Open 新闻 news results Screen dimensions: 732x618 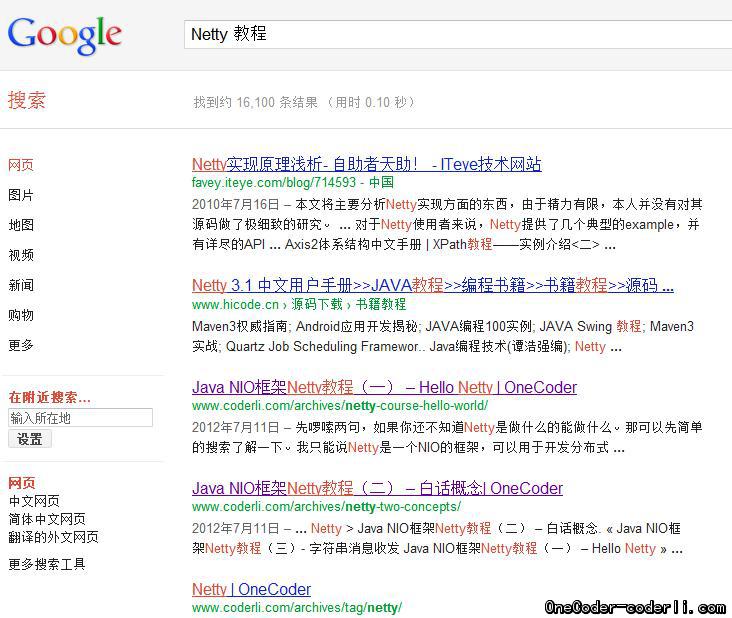pos(21,285)
